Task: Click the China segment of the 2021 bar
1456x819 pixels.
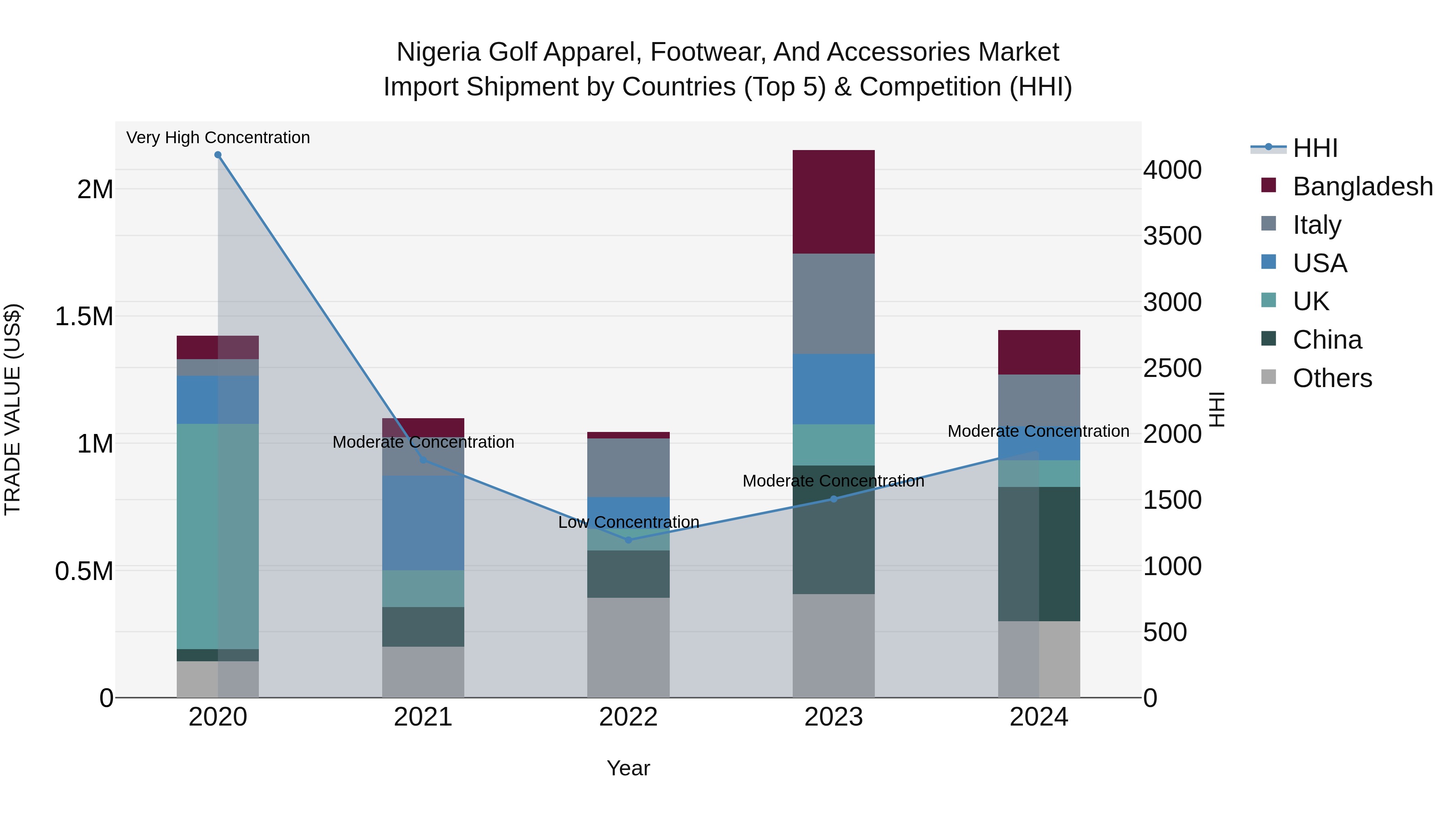Action: [x=423, y=627]
